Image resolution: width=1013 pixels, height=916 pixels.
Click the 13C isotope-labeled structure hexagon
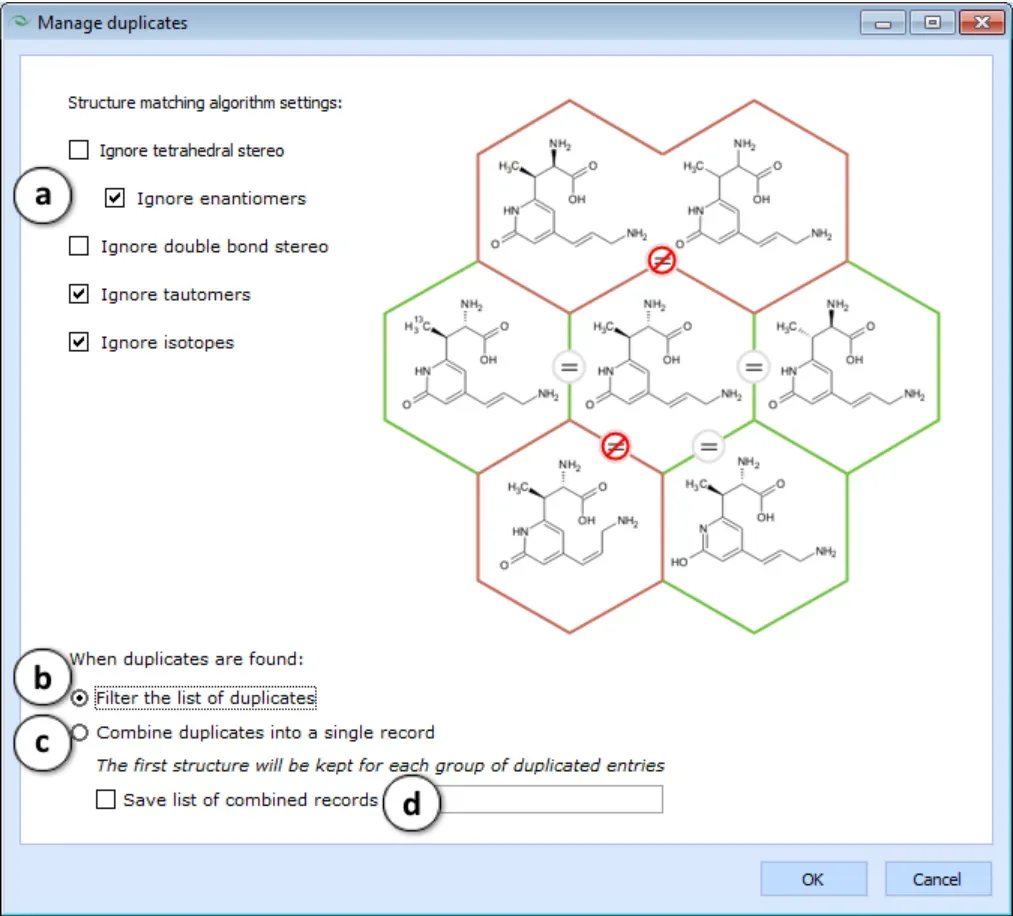pyautogui.click(x=477, y=367)
